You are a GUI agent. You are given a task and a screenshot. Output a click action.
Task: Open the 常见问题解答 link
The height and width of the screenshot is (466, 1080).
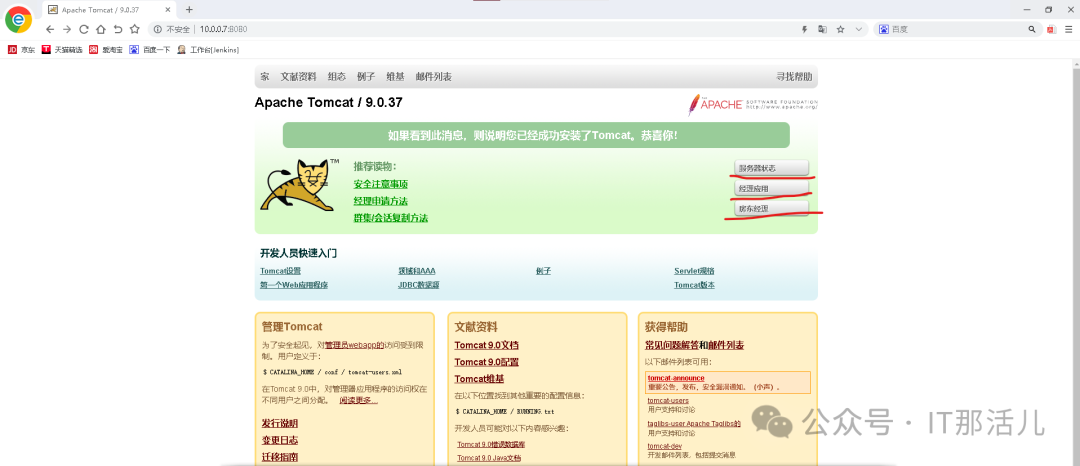(x=672, y=346)
